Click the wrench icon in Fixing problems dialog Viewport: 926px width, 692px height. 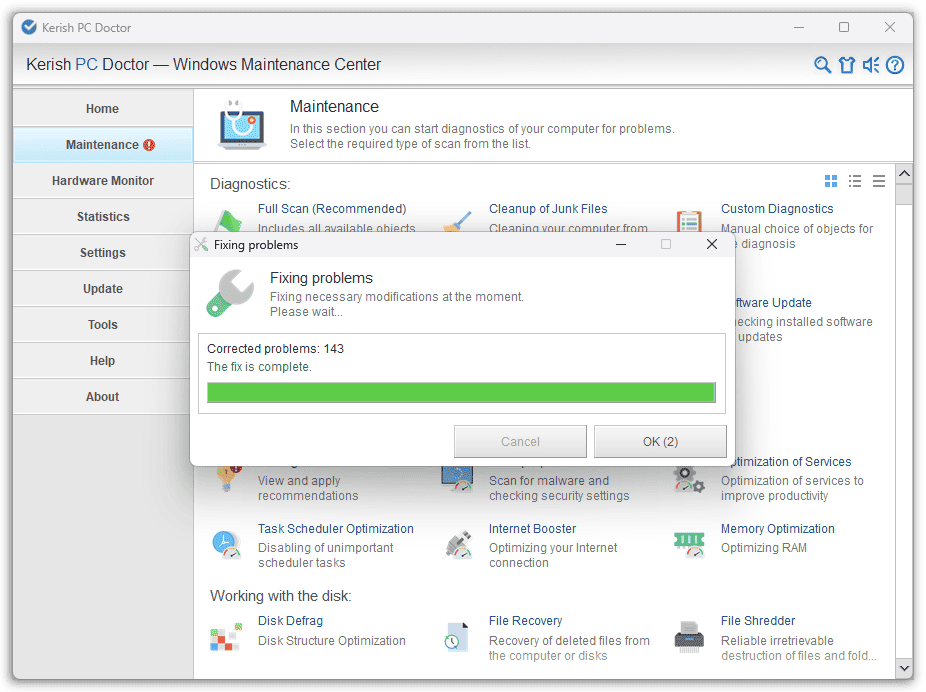(230, 293)
